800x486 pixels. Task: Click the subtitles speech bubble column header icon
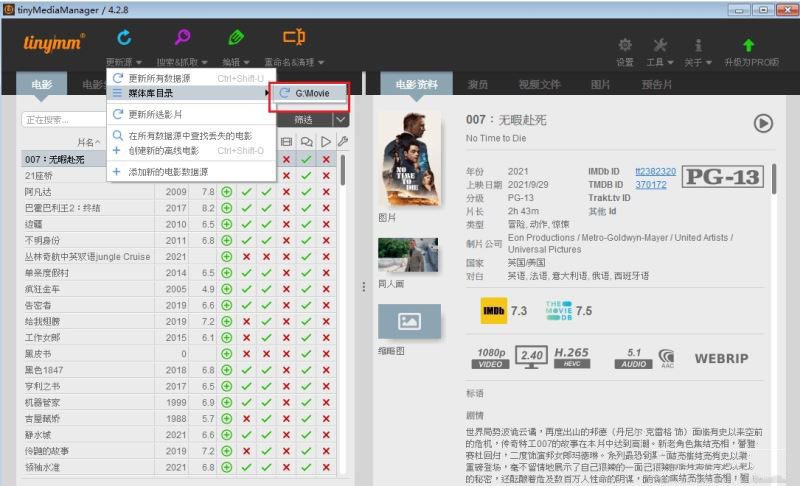306,142
